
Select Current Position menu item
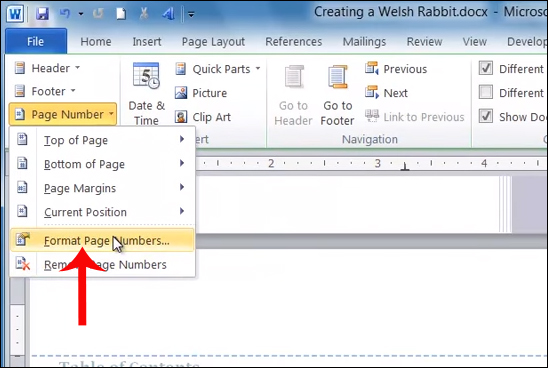(x=102, y=212)
